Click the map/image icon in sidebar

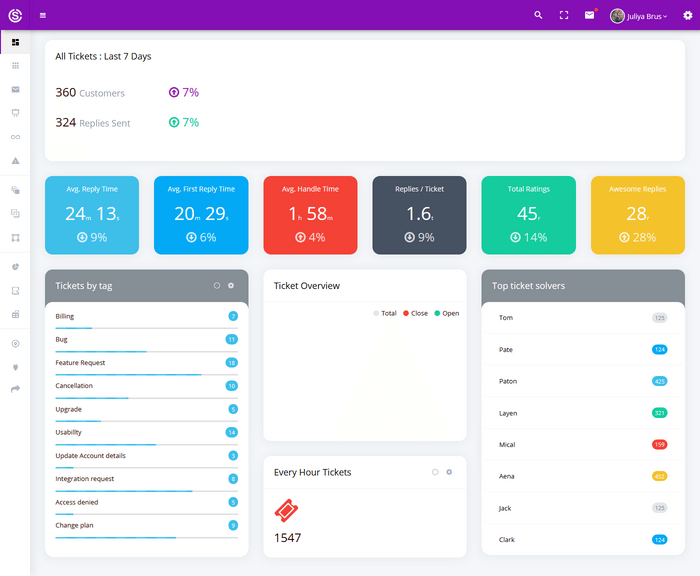tap(16, 291)
